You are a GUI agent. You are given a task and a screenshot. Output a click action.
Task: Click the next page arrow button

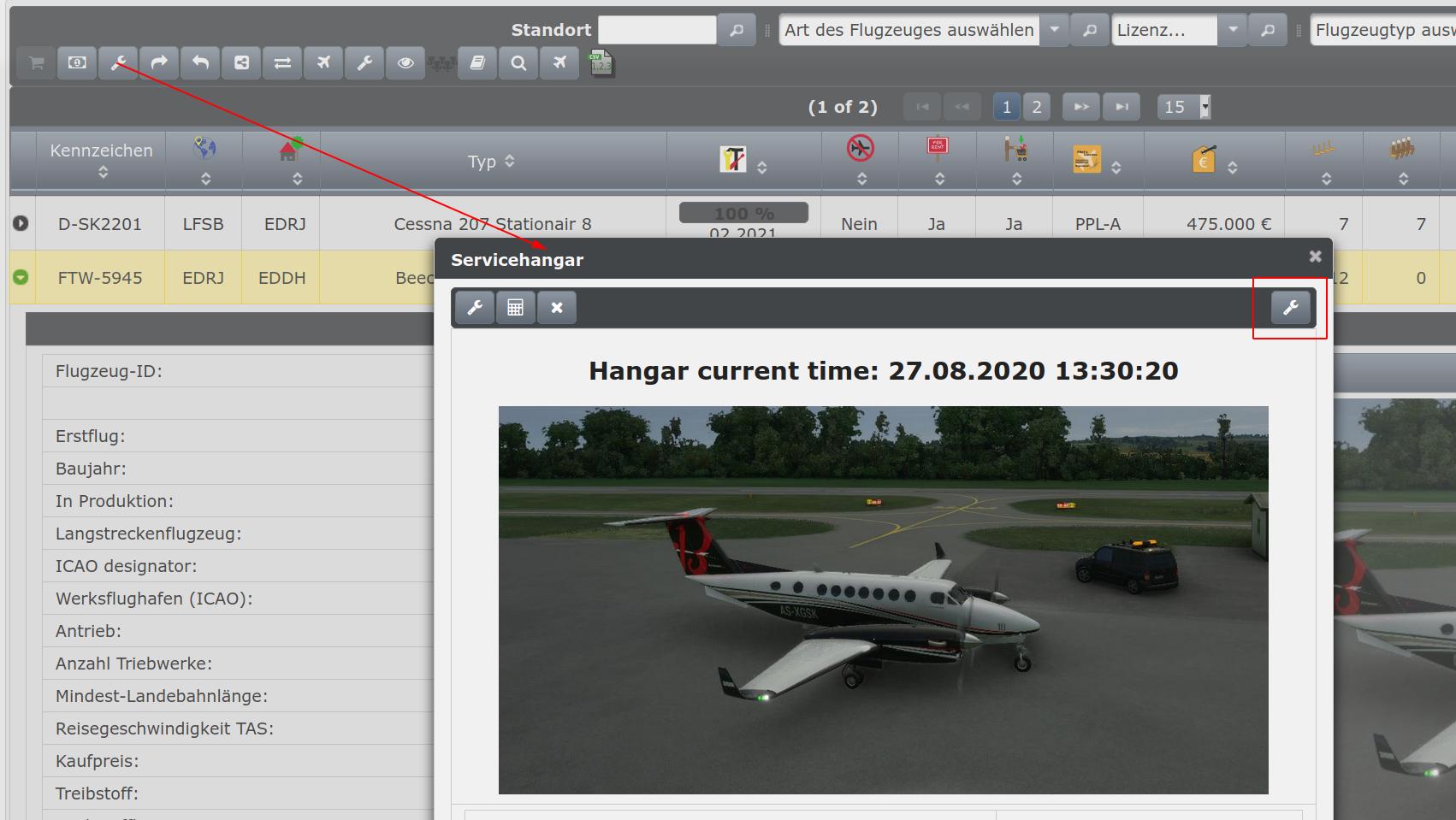click(x=1080, y=107)
